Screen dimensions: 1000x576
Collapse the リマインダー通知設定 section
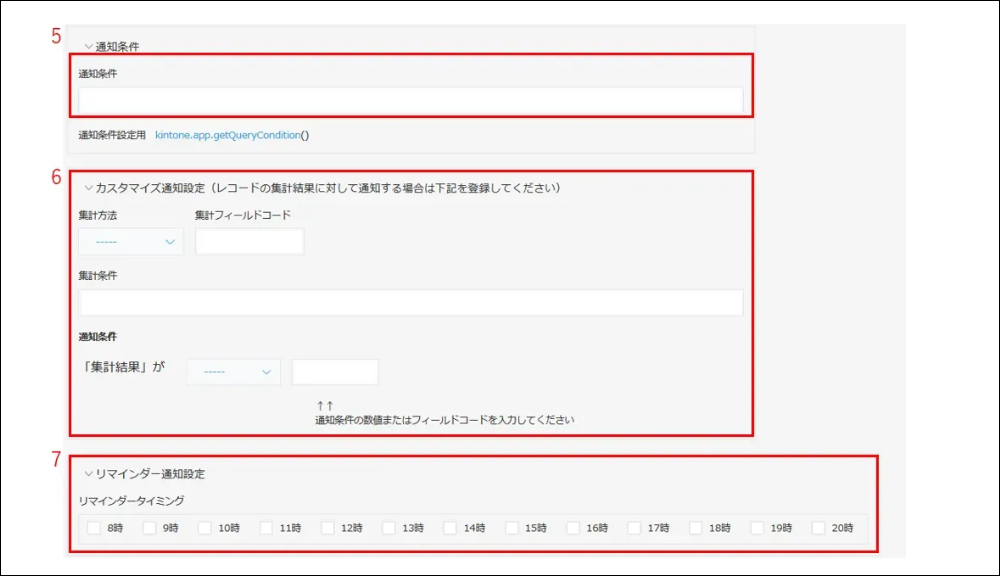(x=88, y=473)
